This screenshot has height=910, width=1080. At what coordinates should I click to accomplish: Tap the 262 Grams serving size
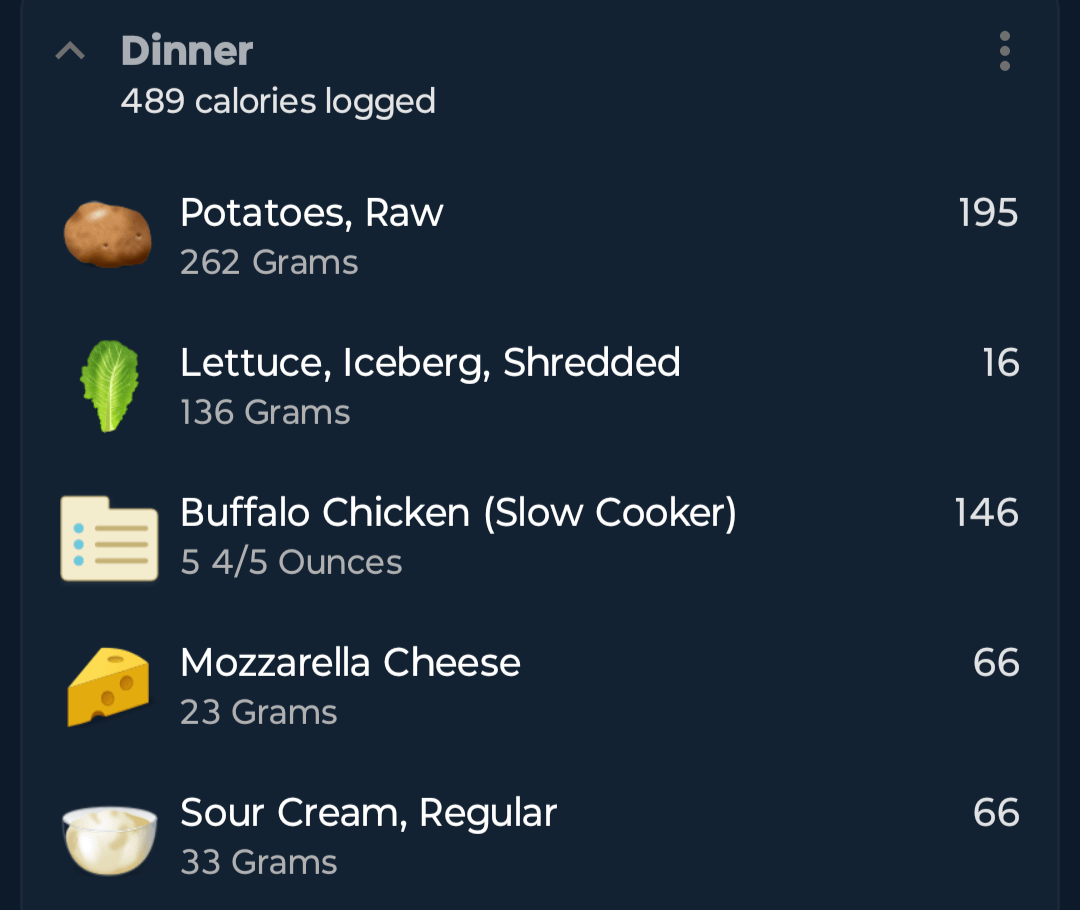click(269, 262)
